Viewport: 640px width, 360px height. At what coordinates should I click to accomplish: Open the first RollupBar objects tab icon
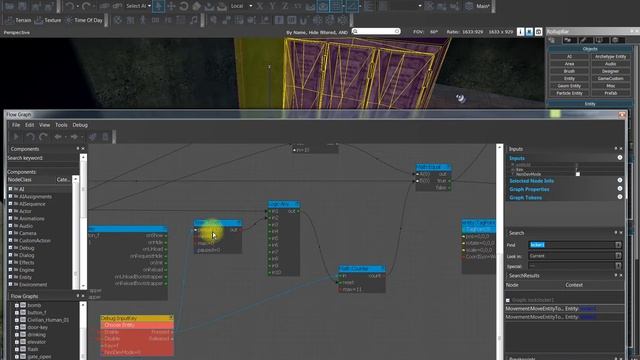552,40
